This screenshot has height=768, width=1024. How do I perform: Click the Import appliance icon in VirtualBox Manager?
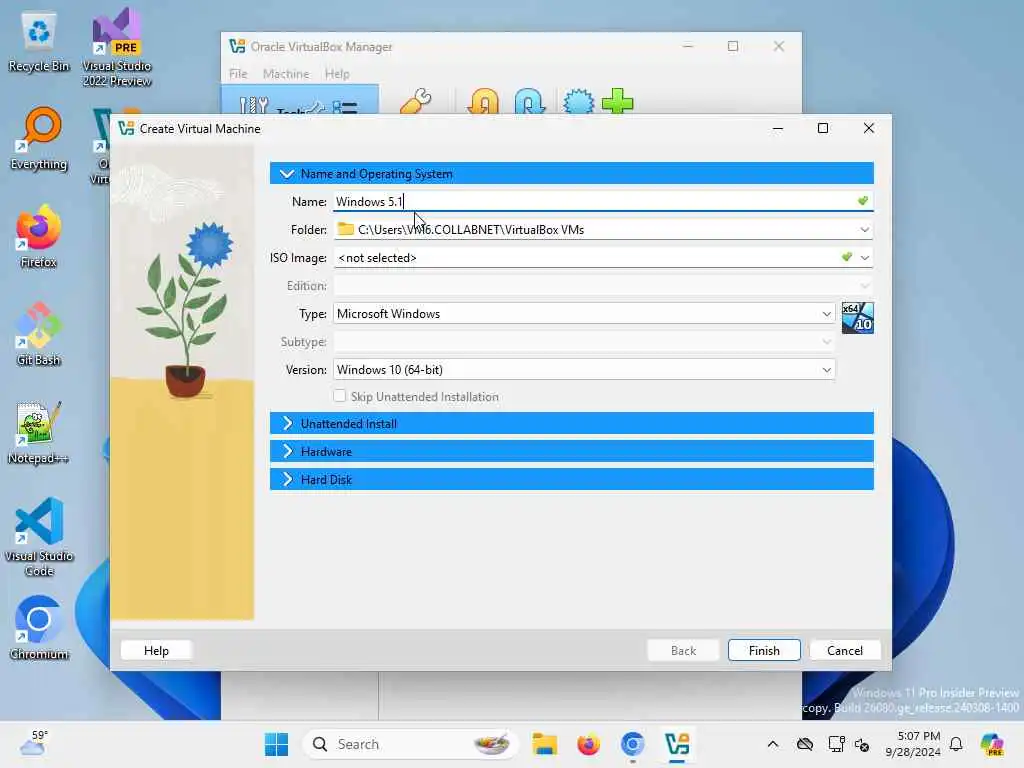click(x=484, y=101)
